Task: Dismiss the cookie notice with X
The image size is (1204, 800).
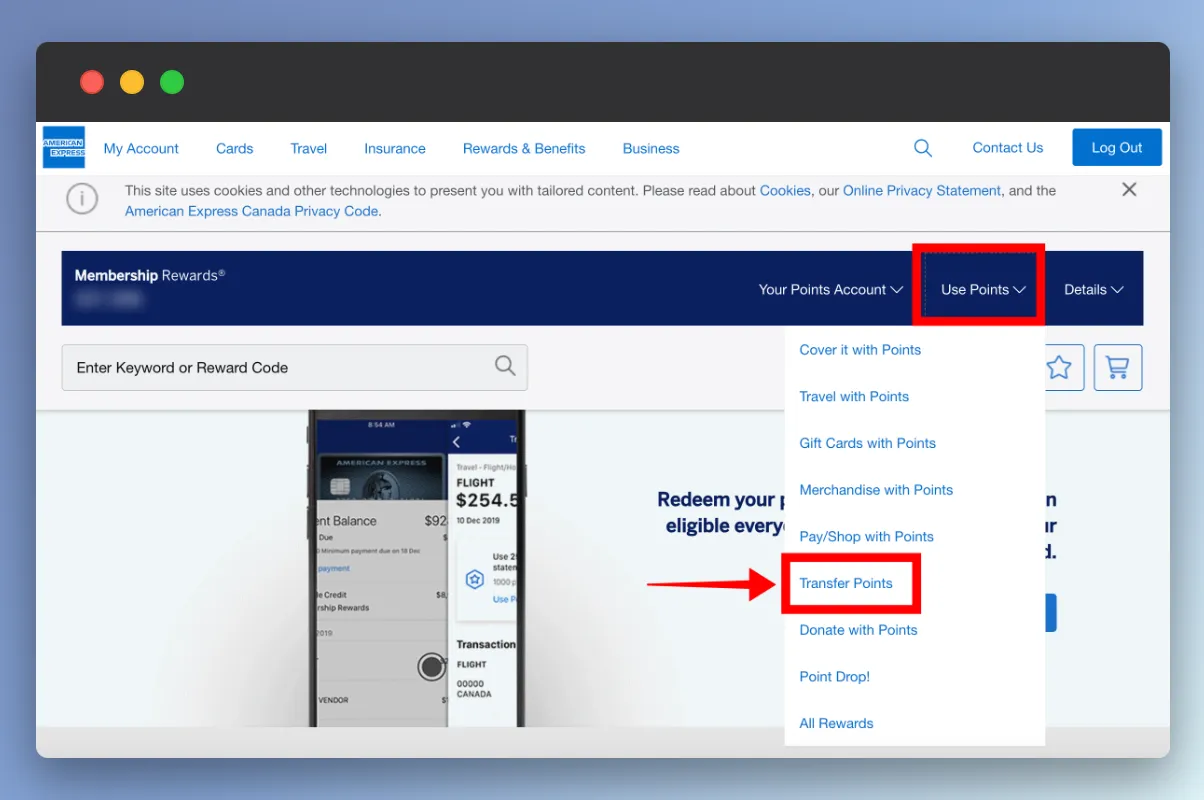Action: tap(1129, 189)
